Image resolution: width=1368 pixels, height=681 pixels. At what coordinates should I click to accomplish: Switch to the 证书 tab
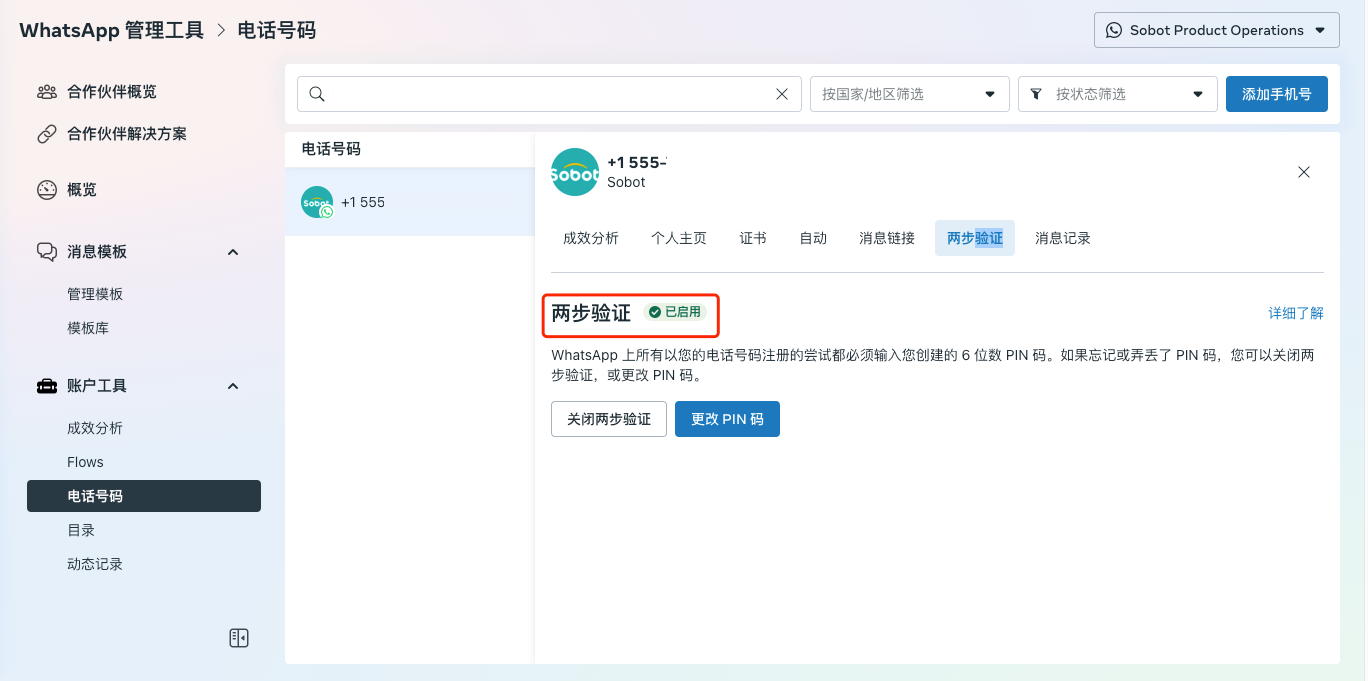click(x=753, y=238)
